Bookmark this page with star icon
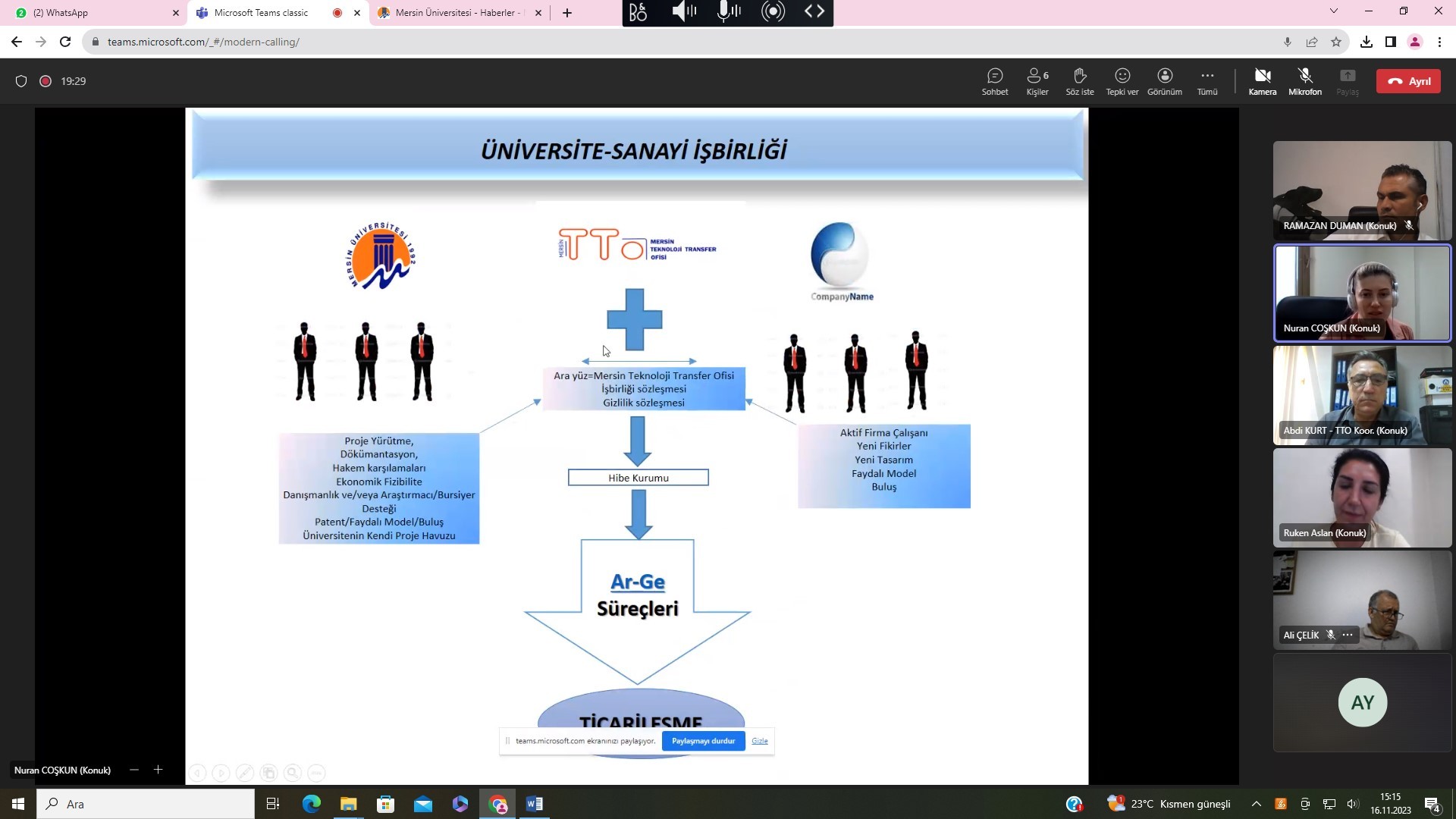This screenshot has height=819, width=1456. pos(1336,42)
